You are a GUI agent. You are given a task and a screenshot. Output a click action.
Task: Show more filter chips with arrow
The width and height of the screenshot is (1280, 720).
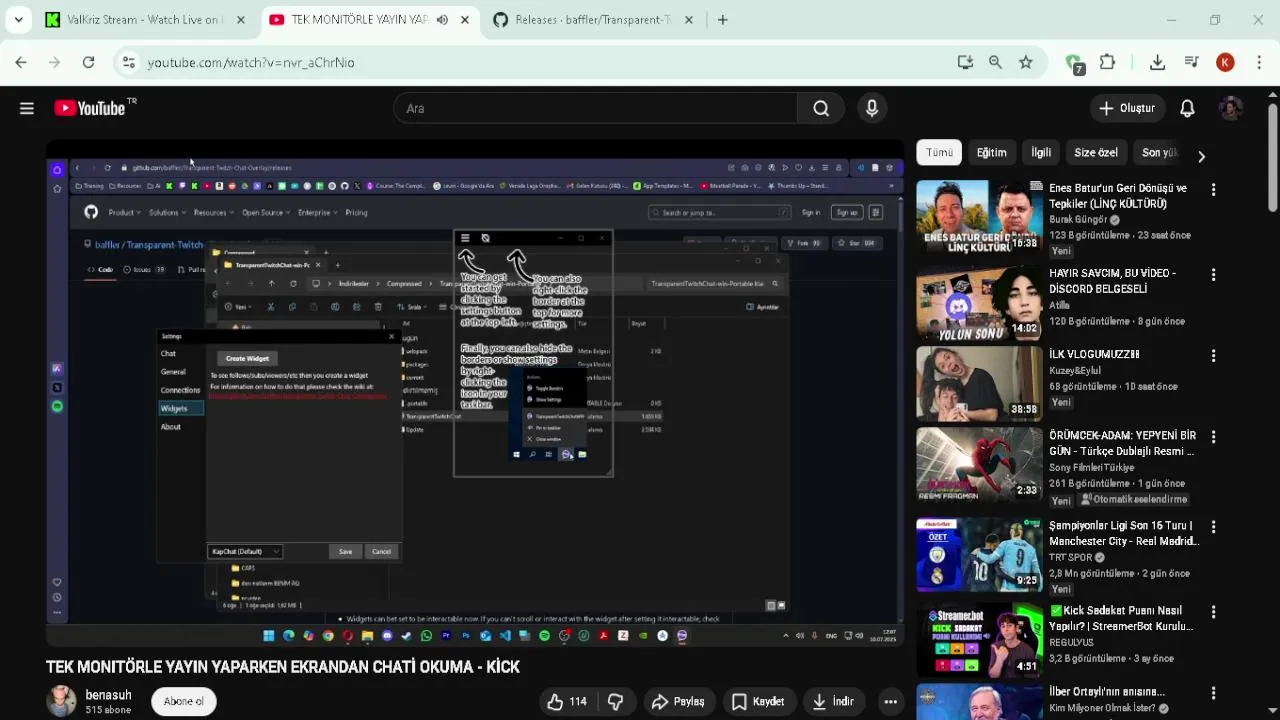1201,156
